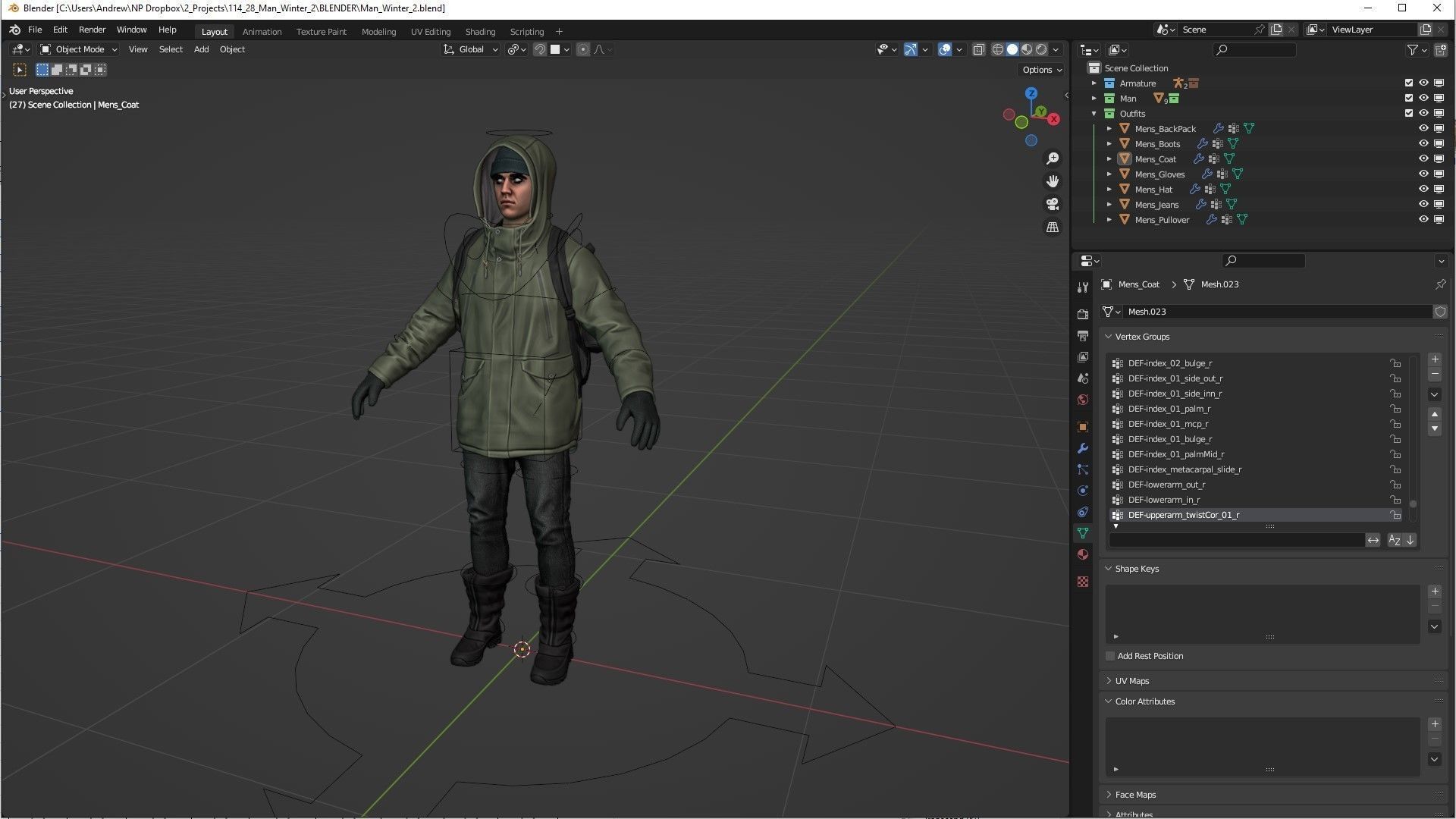The width and height of the screenshot is (1456, 819).
Task: Open the File menu
Action: click(35, 30)
